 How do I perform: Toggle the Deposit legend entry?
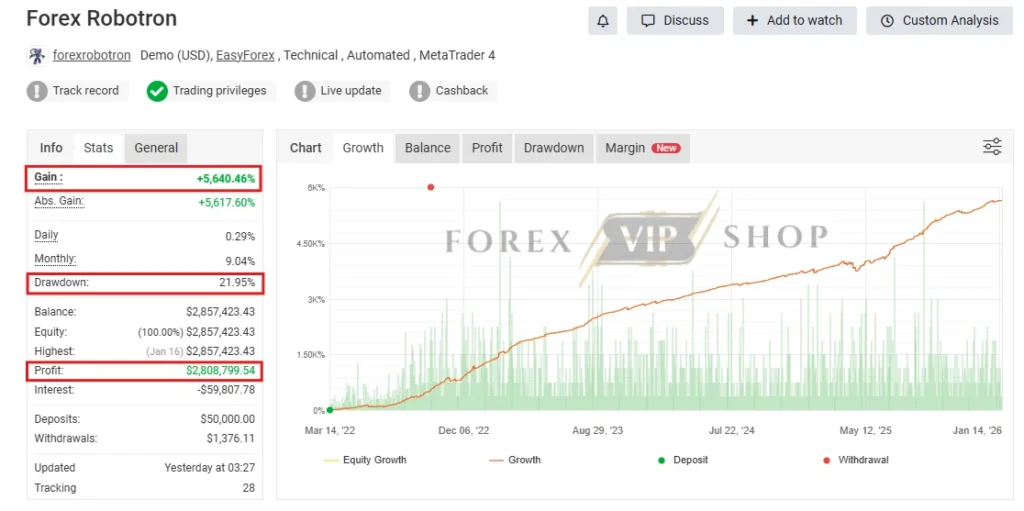point(682,460)
